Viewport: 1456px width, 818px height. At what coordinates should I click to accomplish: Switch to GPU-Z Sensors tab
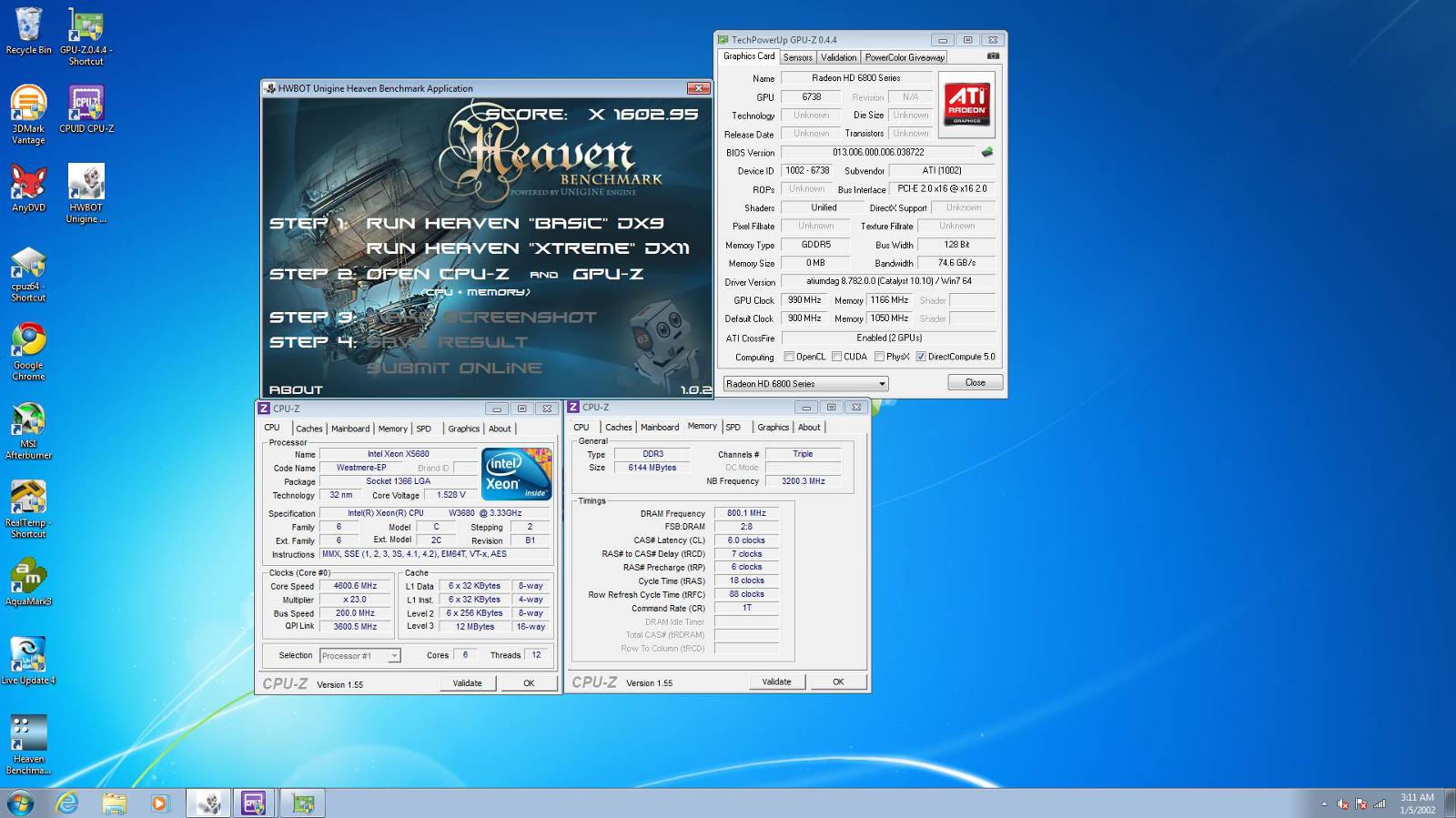click(x=798, y=57)
